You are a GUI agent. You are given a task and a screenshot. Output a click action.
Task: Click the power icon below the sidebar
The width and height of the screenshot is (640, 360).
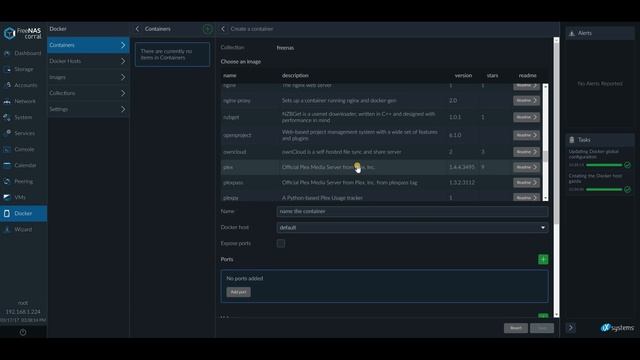23,332
